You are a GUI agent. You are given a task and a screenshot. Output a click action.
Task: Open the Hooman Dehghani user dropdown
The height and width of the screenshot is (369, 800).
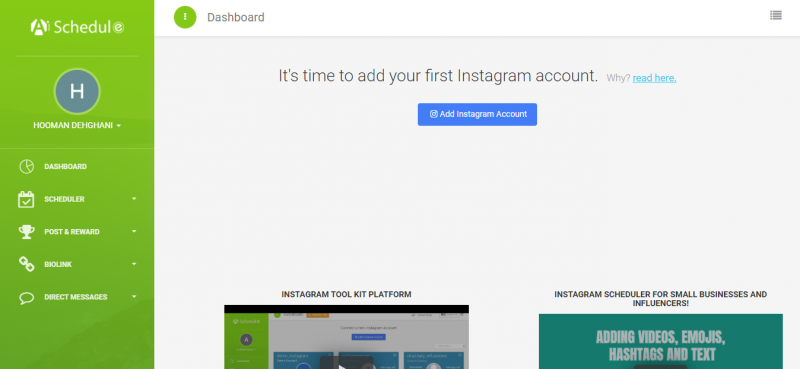(x=77, y=126)
